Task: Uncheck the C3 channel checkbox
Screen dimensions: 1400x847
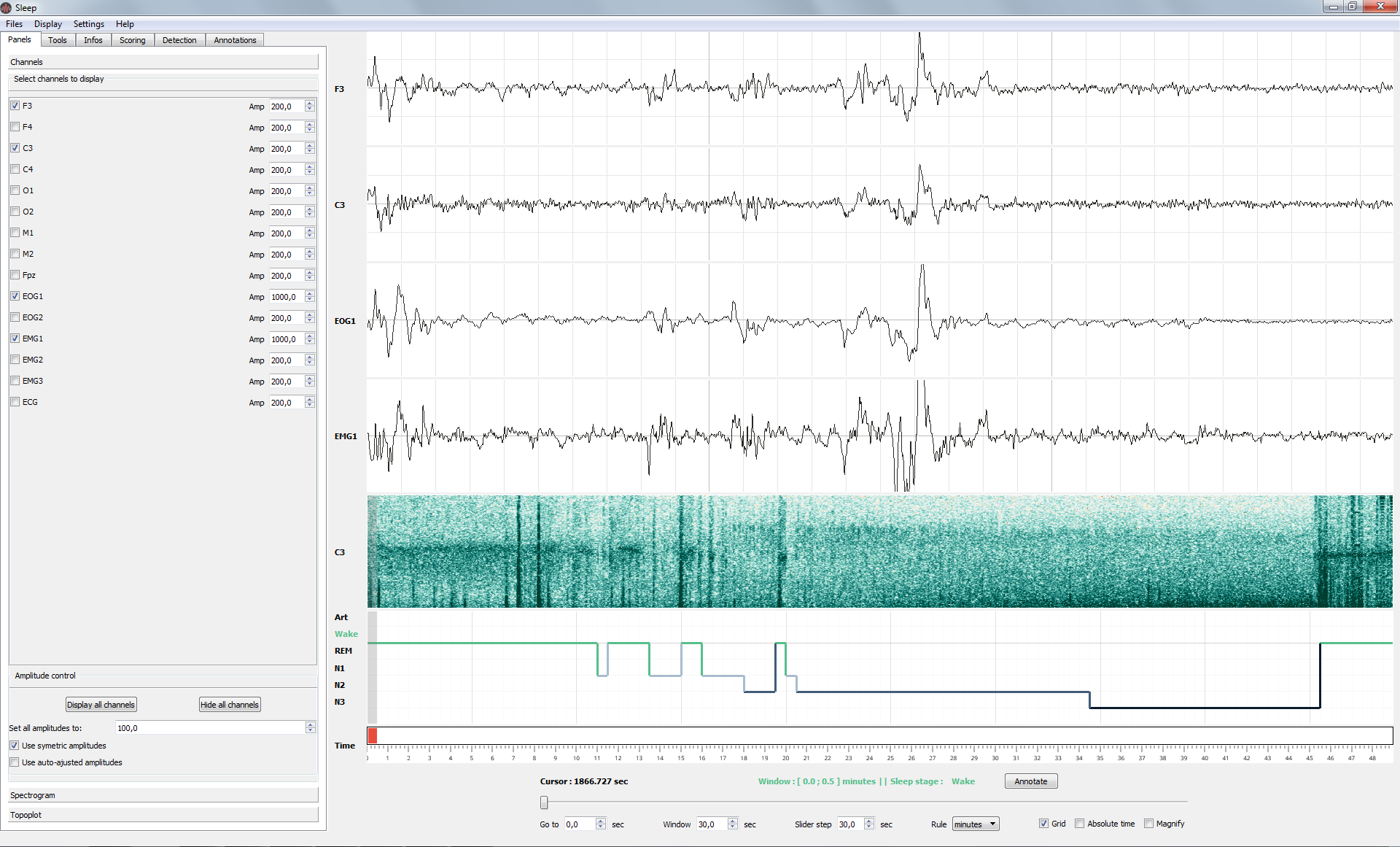Action: point(15,148)
